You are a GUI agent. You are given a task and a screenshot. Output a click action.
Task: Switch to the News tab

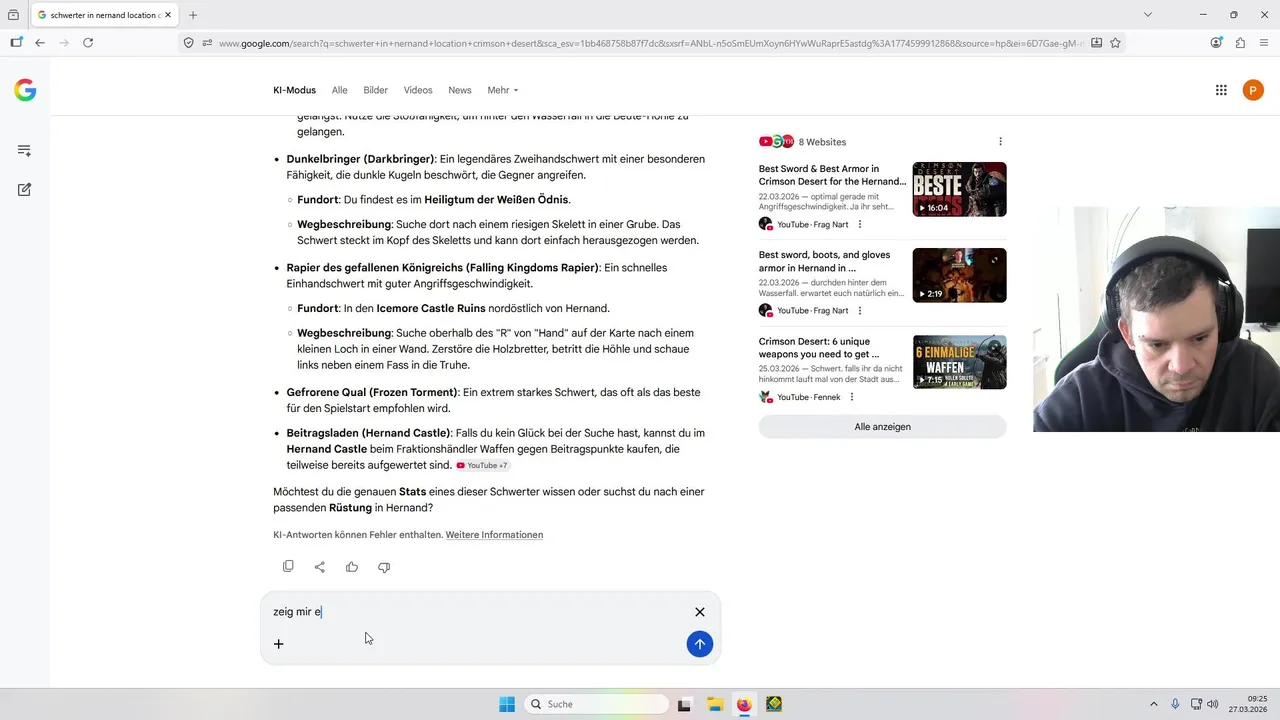[460, 90]
